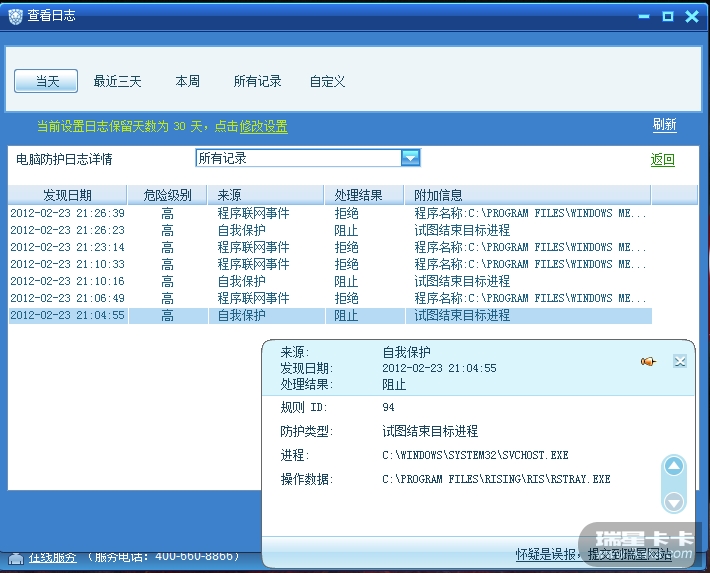Sort by the 发现日期 column header

[x=67, y=195]
